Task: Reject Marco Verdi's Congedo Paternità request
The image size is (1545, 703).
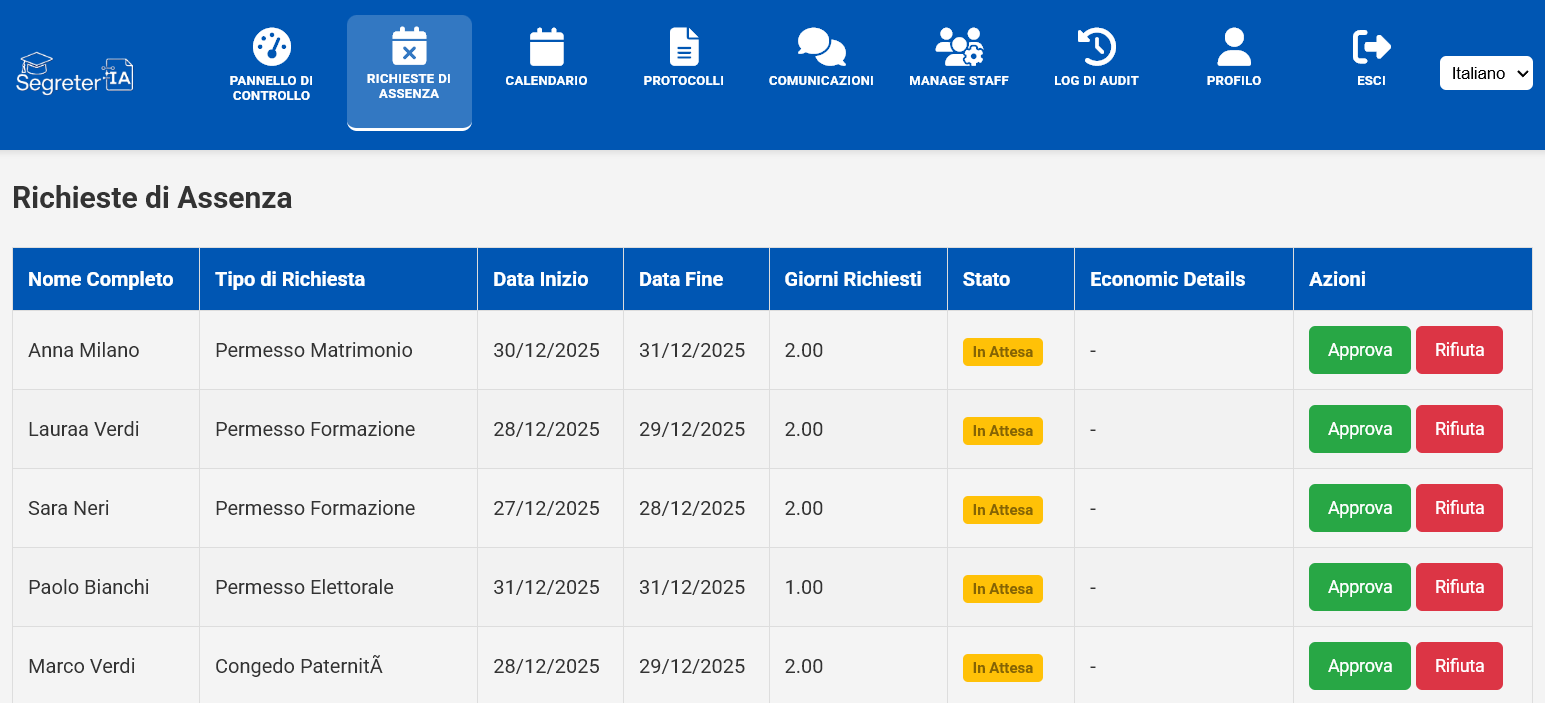Action: click(1459, 665)
